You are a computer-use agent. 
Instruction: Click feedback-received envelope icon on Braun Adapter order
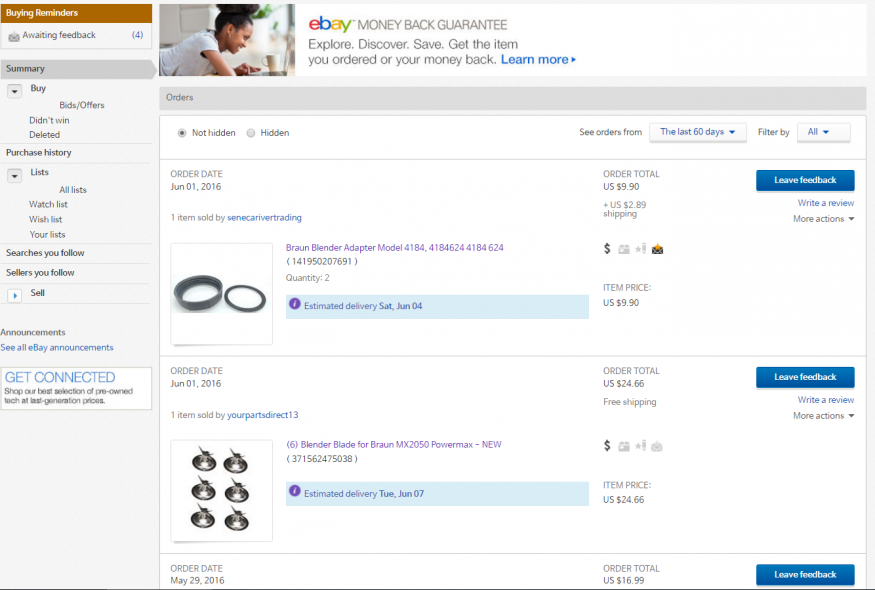coord(657,249)
